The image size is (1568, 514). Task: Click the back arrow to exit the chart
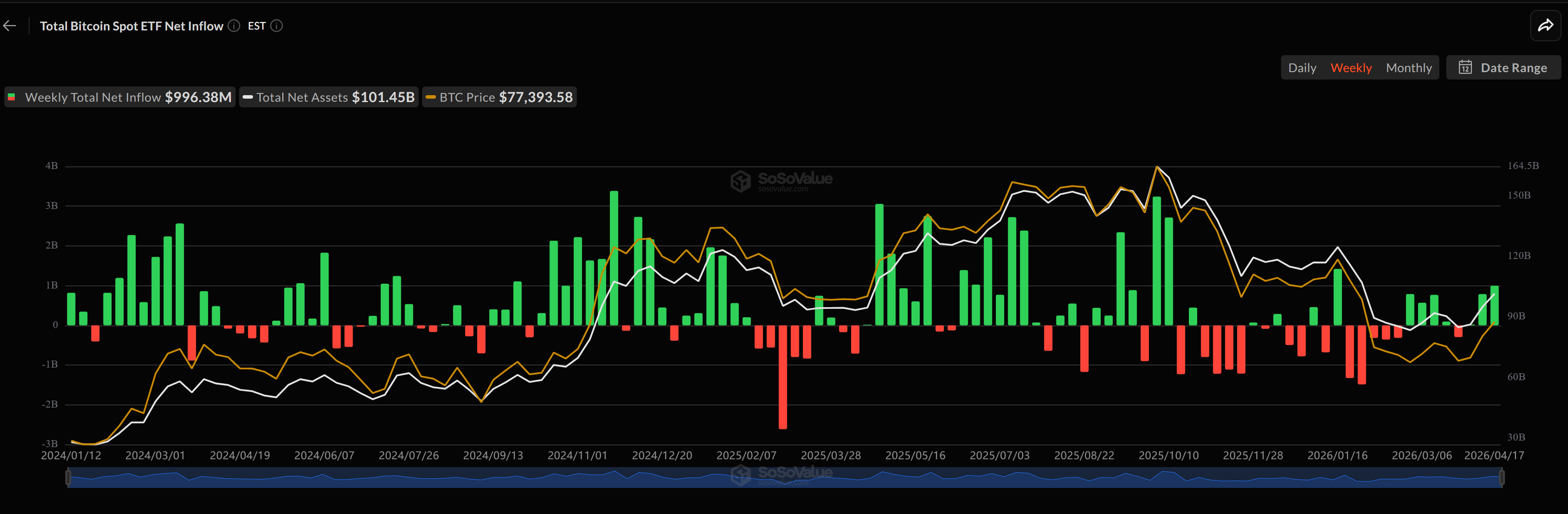pyautogui.click(x=10, y=26)
